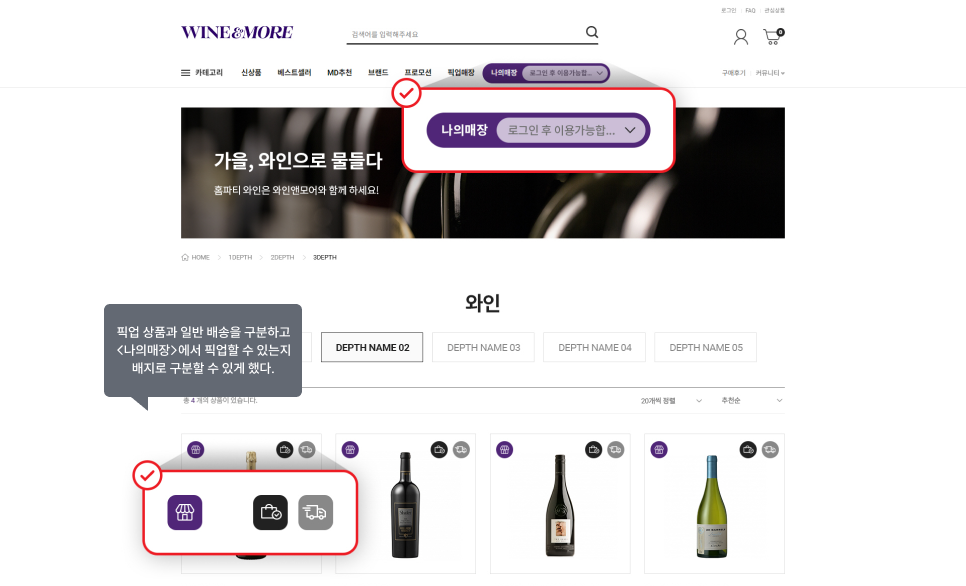Image resolution: width=966 pixels, height=586 pixels.
Task: Open the 구매후기 link
Action: point(733,73)
